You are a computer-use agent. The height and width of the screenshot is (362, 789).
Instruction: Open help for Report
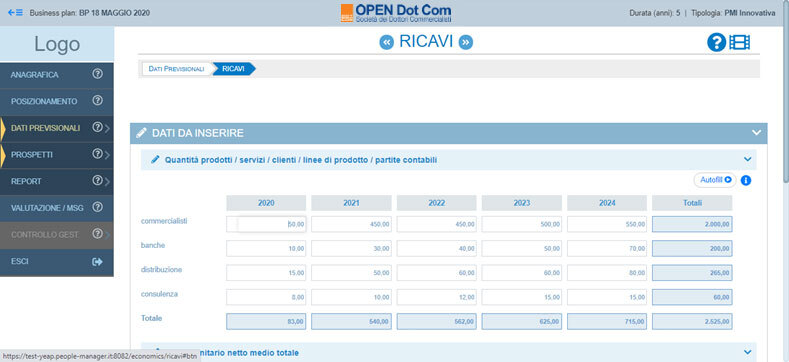tap(98, 180)
